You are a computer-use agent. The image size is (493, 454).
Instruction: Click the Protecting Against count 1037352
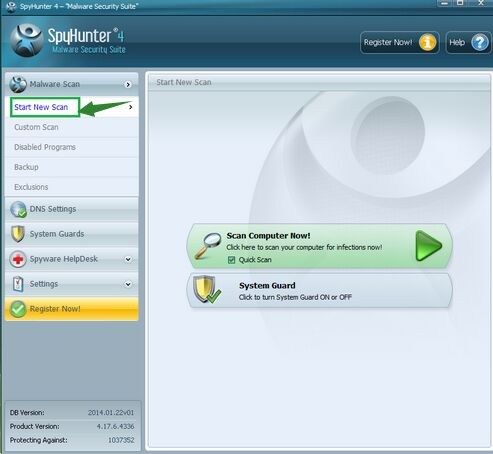(121, 440)
